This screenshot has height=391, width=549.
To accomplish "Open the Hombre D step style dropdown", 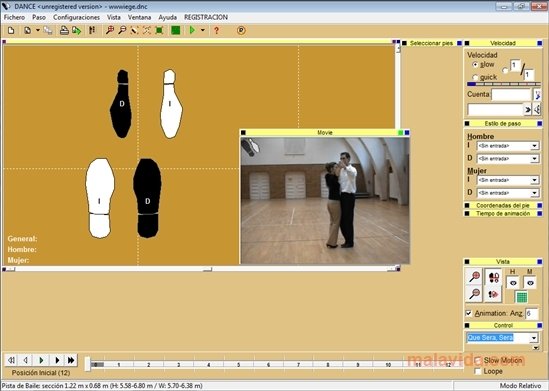I will 534,159.
